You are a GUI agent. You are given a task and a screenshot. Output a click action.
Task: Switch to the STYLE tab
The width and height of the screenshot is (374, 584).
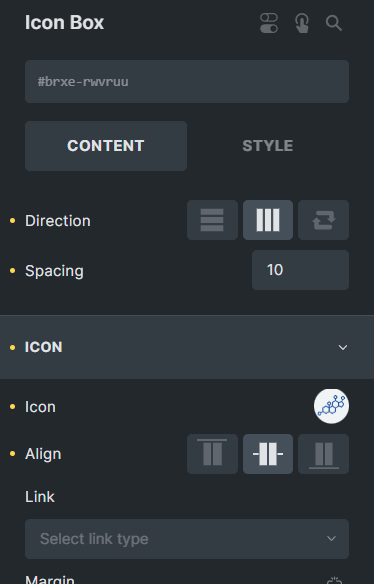pyautogui.click(x=268, y=146)
